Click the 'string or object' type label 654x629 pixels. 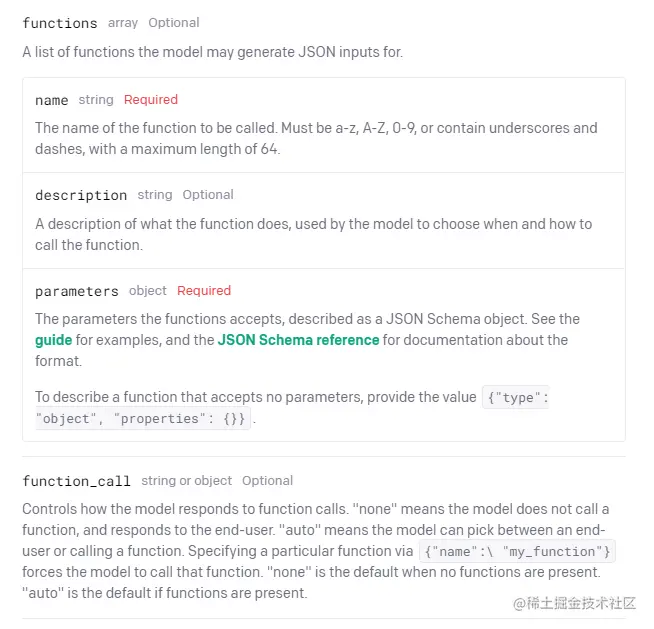186,481
